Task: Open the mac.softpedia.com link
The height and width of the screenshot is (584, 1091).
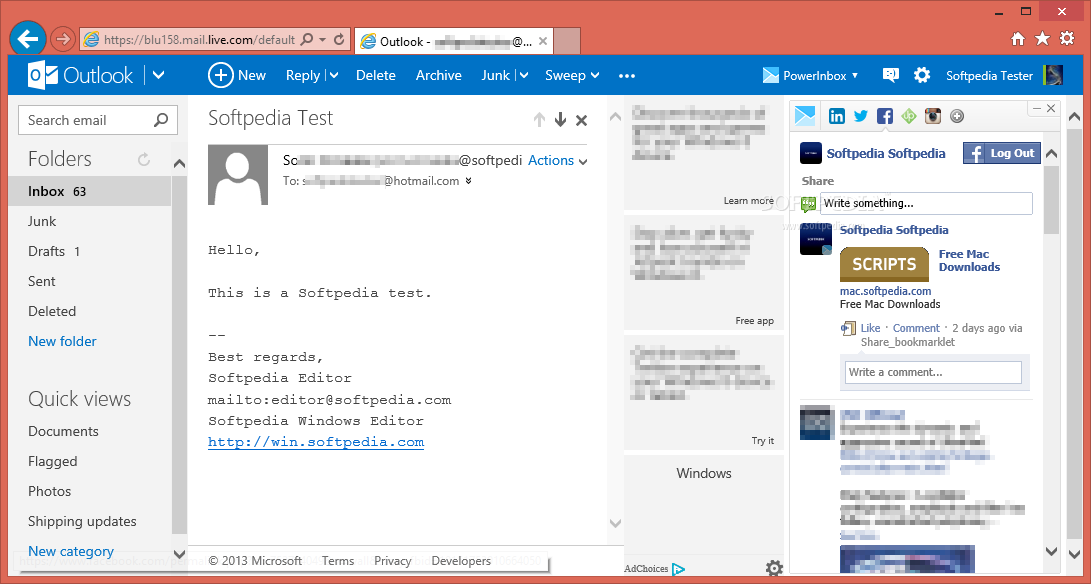Action: [x=885, y=292]
